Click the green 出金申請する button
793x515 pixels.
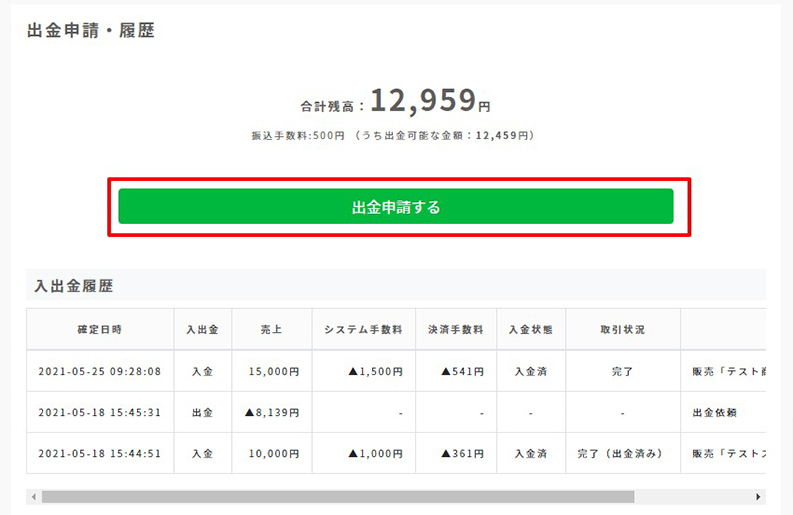click(x=395, y=206)
